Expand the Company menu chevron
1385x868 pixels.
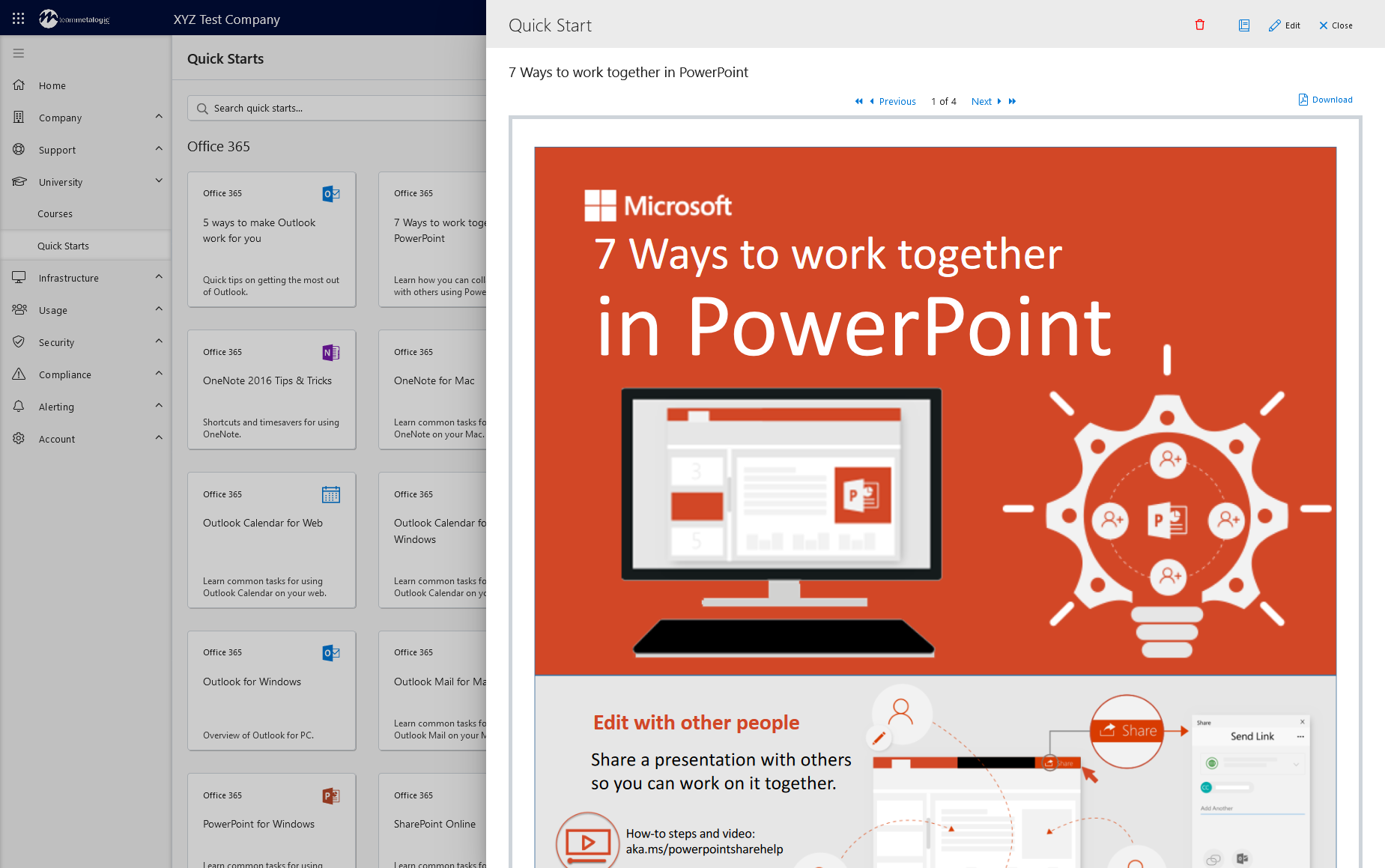[159, 116]
